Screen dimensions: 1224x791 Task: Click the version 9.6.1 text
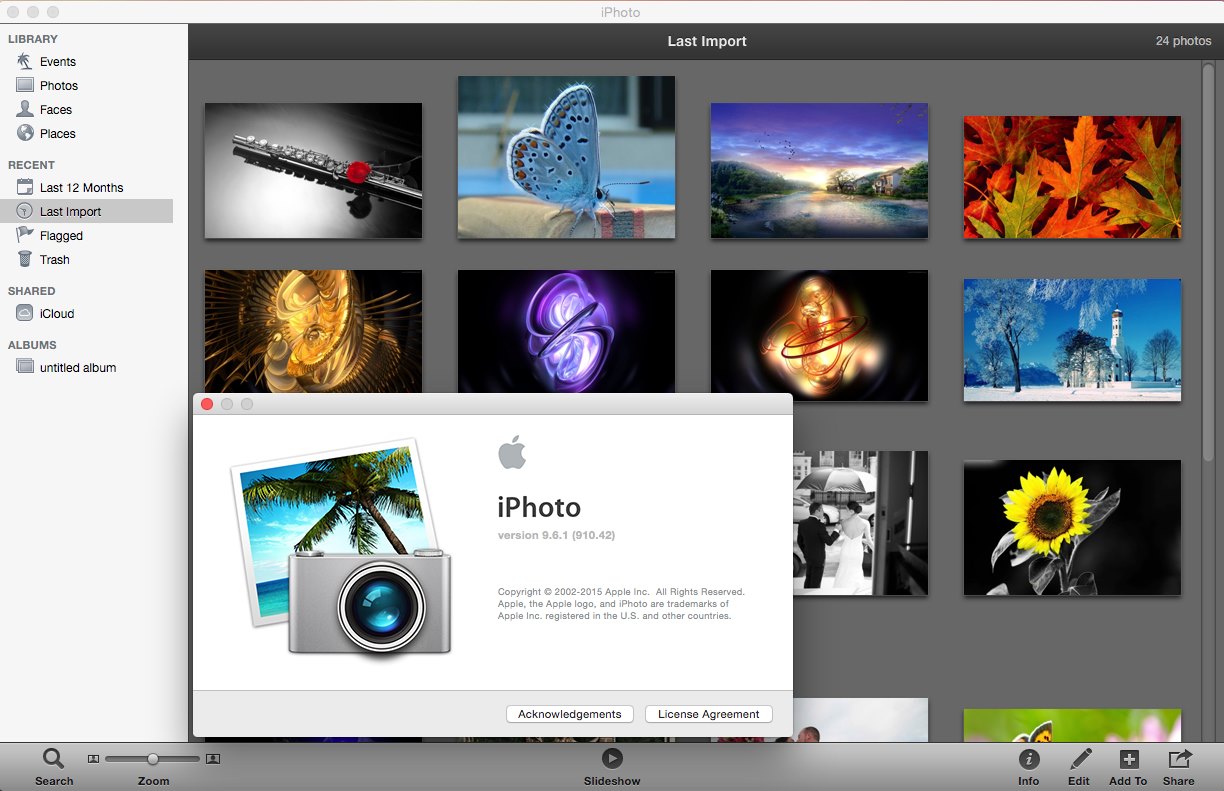(x=556, y=535)
